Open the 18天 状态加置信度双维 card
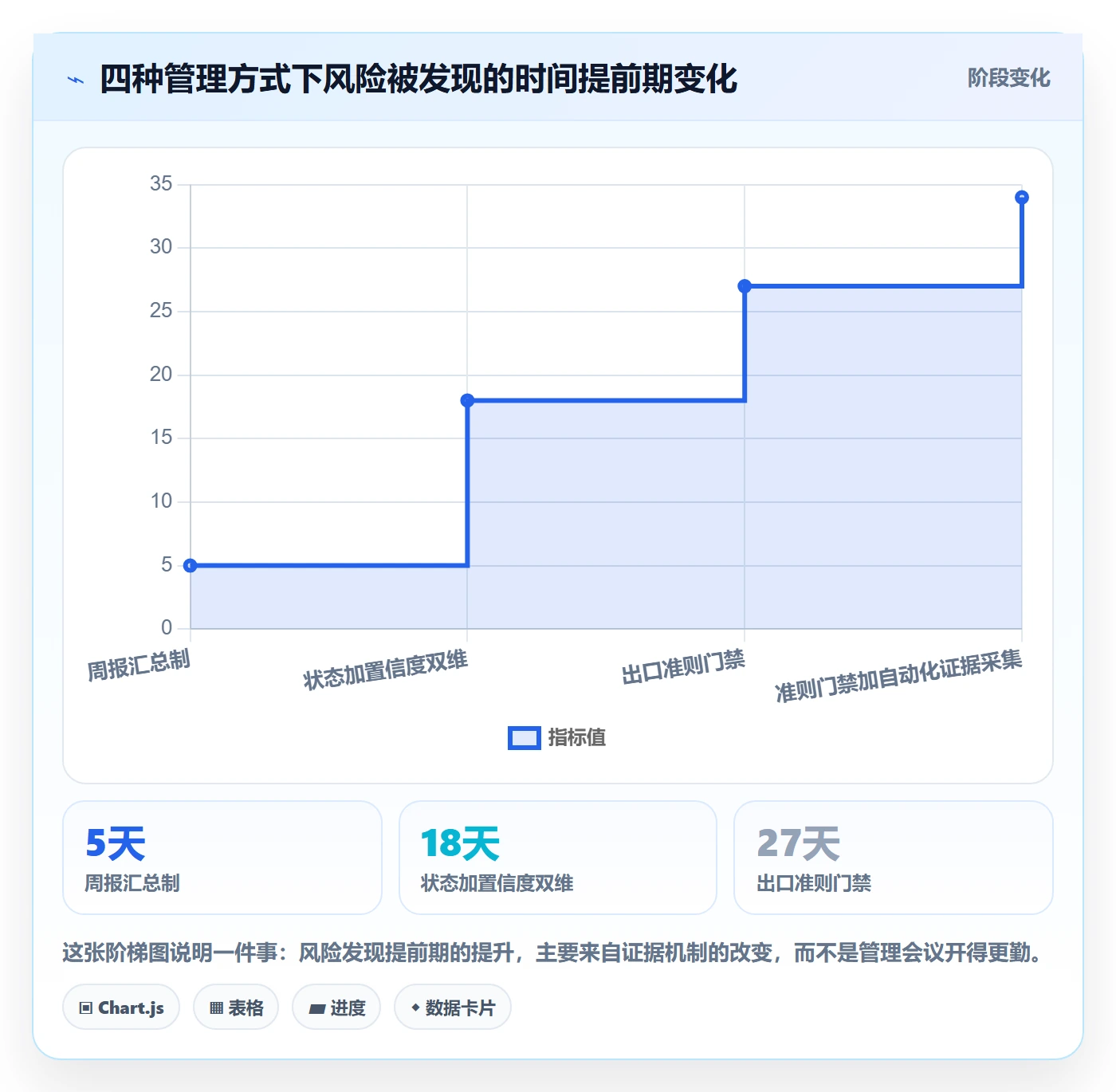This screenshot has width=1116, height=1092. point(558,858)
